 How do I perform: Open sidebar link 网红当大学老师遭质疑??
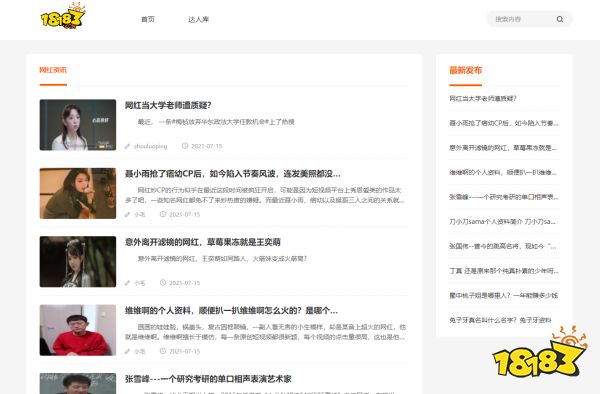[483, 99]
